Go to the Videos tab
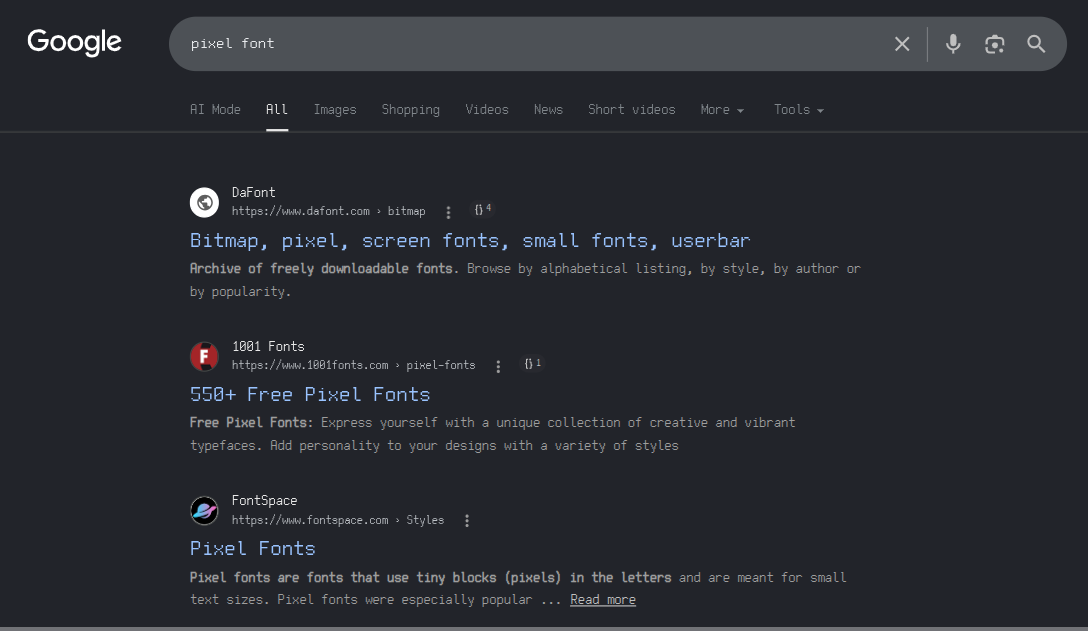The width and height of the screenshot is (1088, 631). point(486,110)
